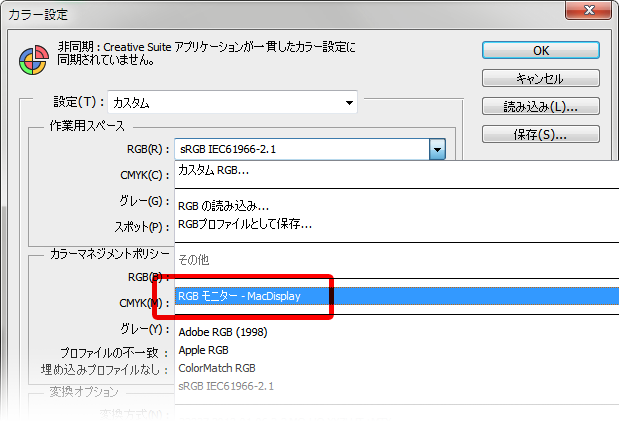The height and width of the screenshot is (421, 619).
Task: Click the CMYK(C) label in 作業用スペース
Action: tap(145, 175)
